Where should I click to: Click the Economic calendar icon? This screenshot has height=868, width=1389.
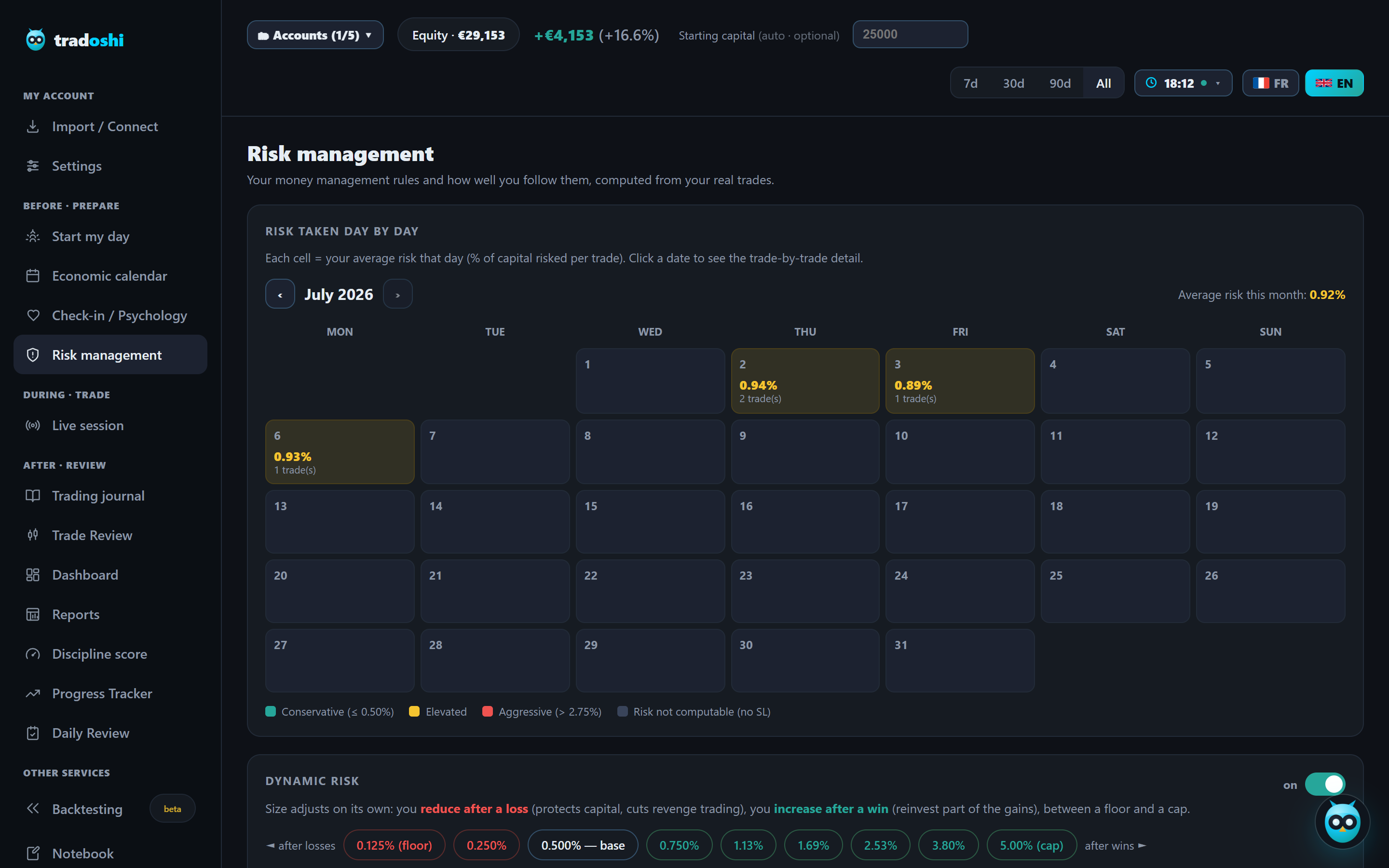pyautogui.click(x=33, y=276)
